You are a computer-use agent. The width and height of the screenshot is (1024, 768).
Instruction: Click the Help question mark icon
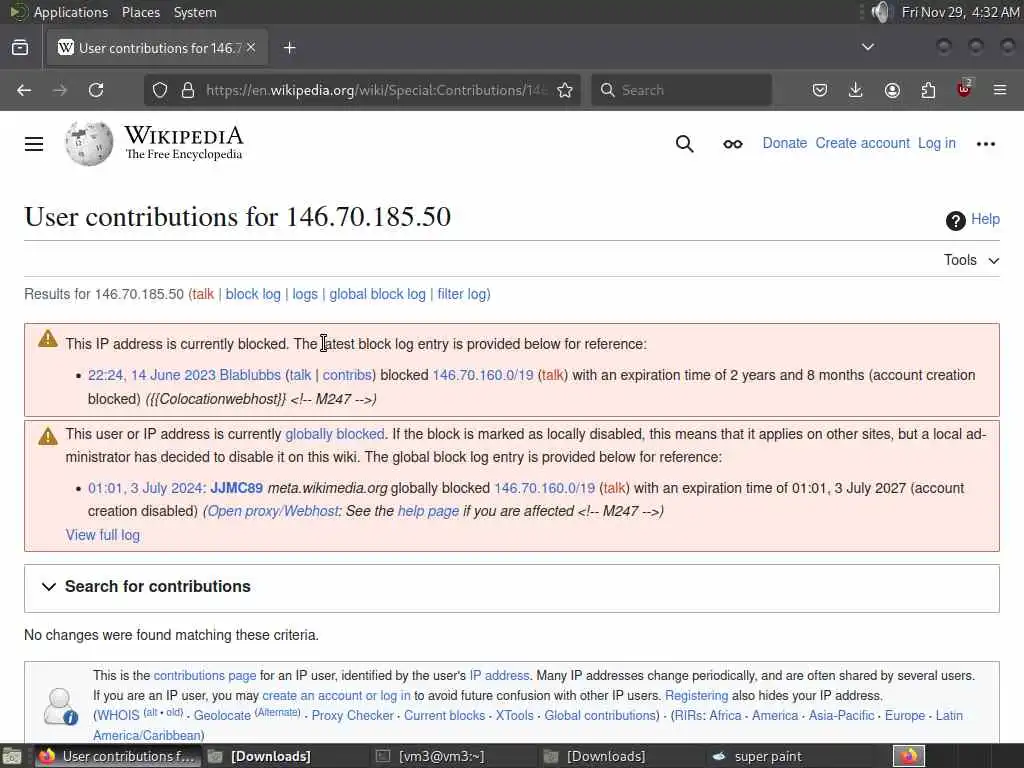pyautogui.click(x=955, y=221)
